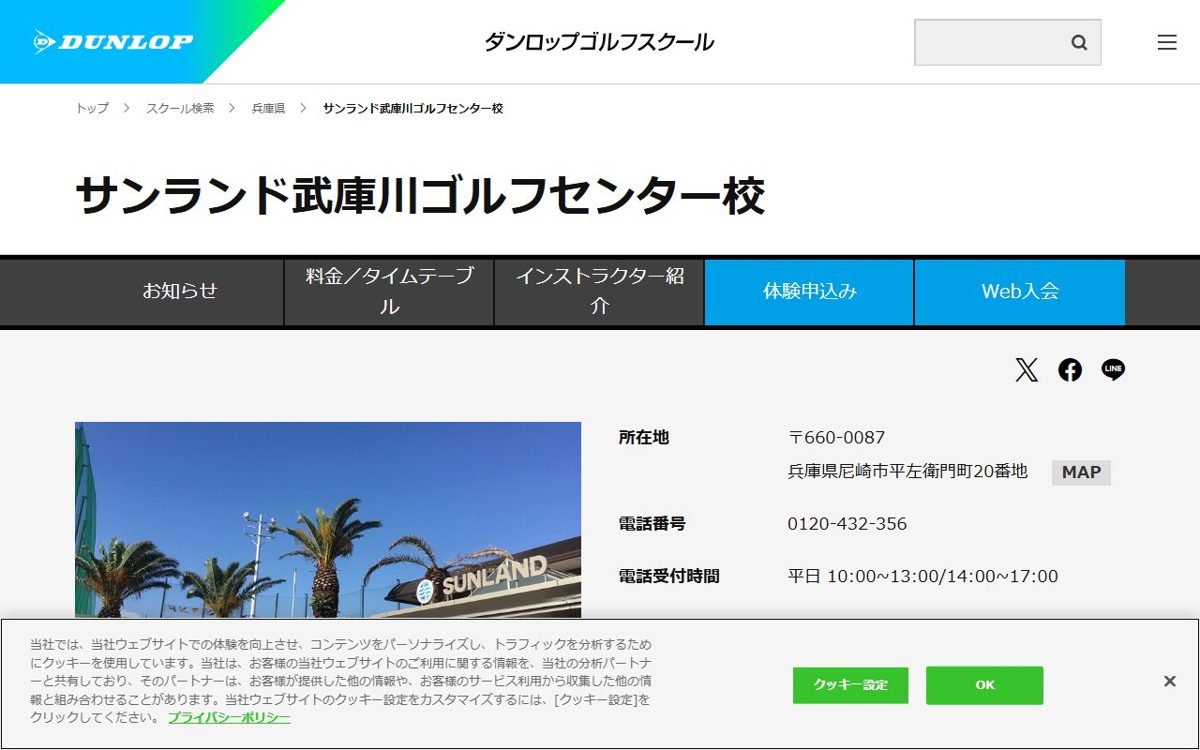Go to 兵庫県 breadcrumb
Image resolution: width=1200 pixels, height=750 pixels.
click(x=268, y=108)
